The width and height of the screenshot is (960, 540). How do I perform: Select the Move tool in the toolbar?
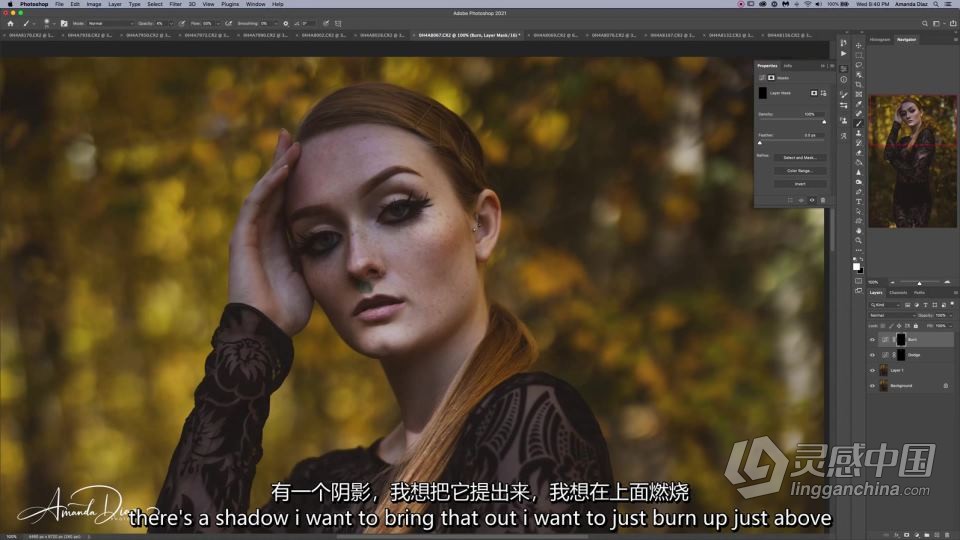pos(858,45)
